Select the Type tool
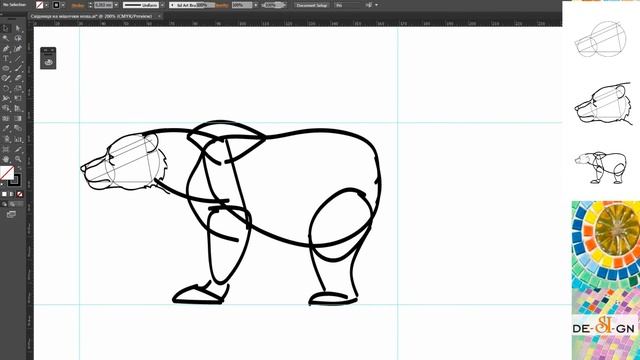The width and height of the screenshot is (640, 360). (6, 58)
